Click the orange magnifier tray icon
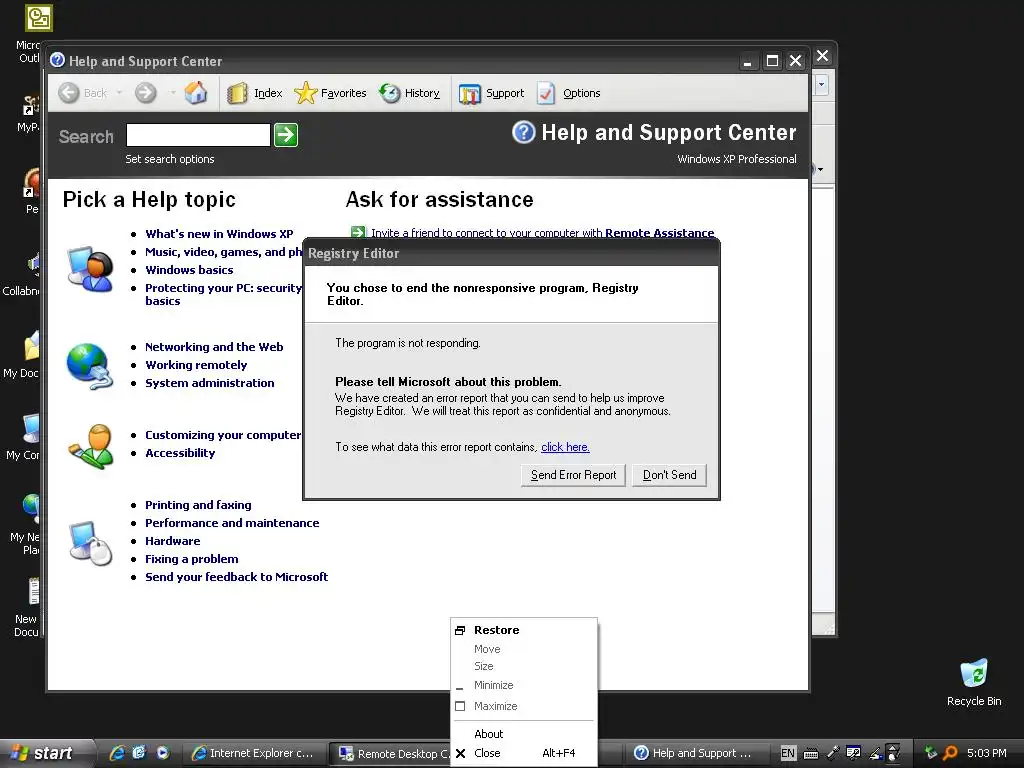Screen dimensions: 1024x768 (950, 753)
